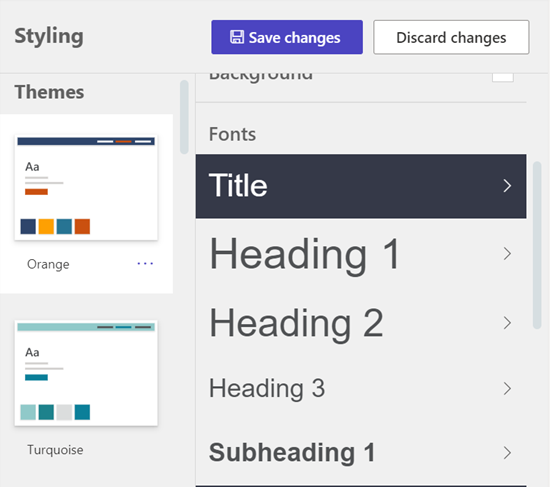This screenshot has width=550, height=487.
Task: Open Subheading 1 font options
Action: (361, 453)
